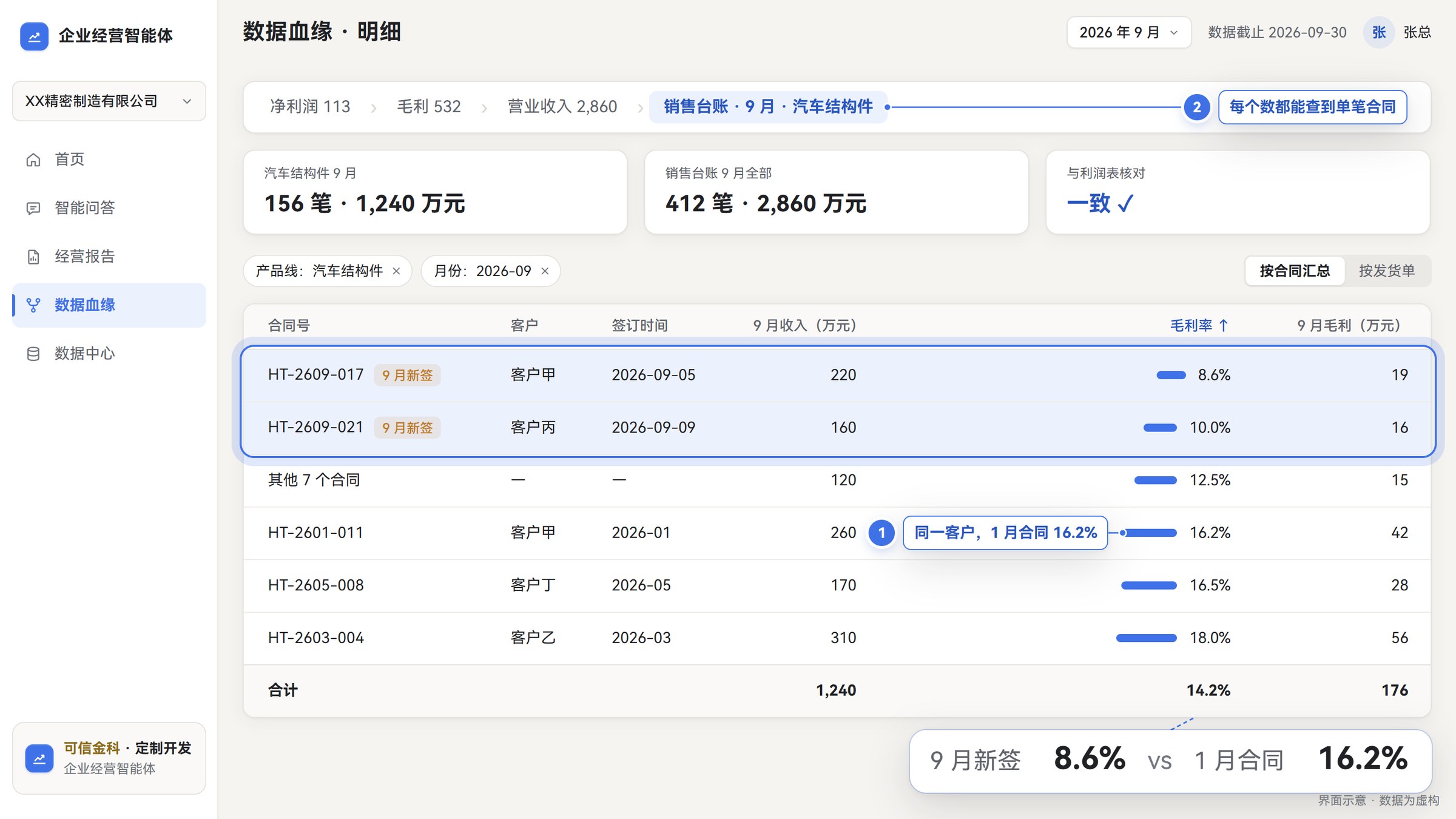Click the 18.0% margin bar
This screenshot has height=819, width=1456.
(x=1146, y=638)
